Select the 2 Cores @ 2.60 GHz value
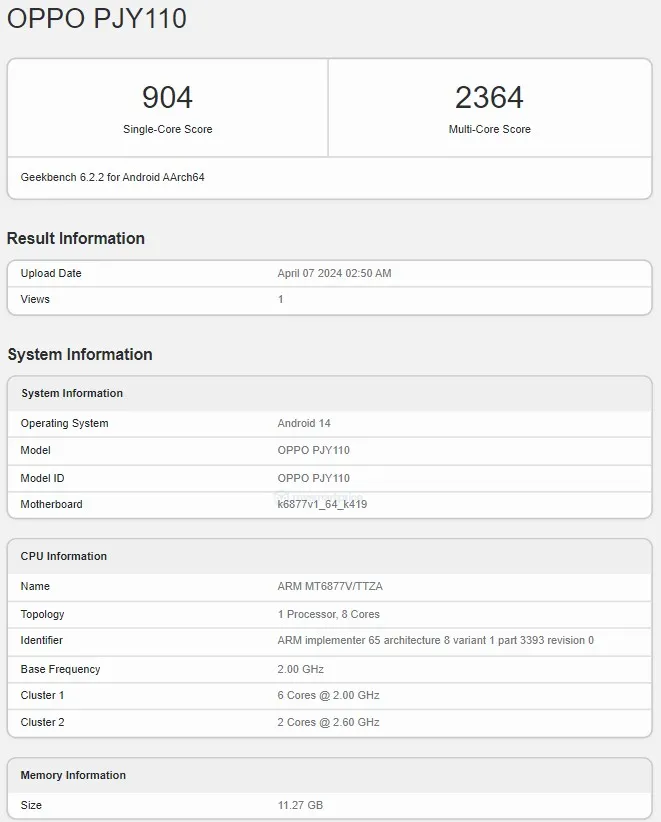 [329, 722]
